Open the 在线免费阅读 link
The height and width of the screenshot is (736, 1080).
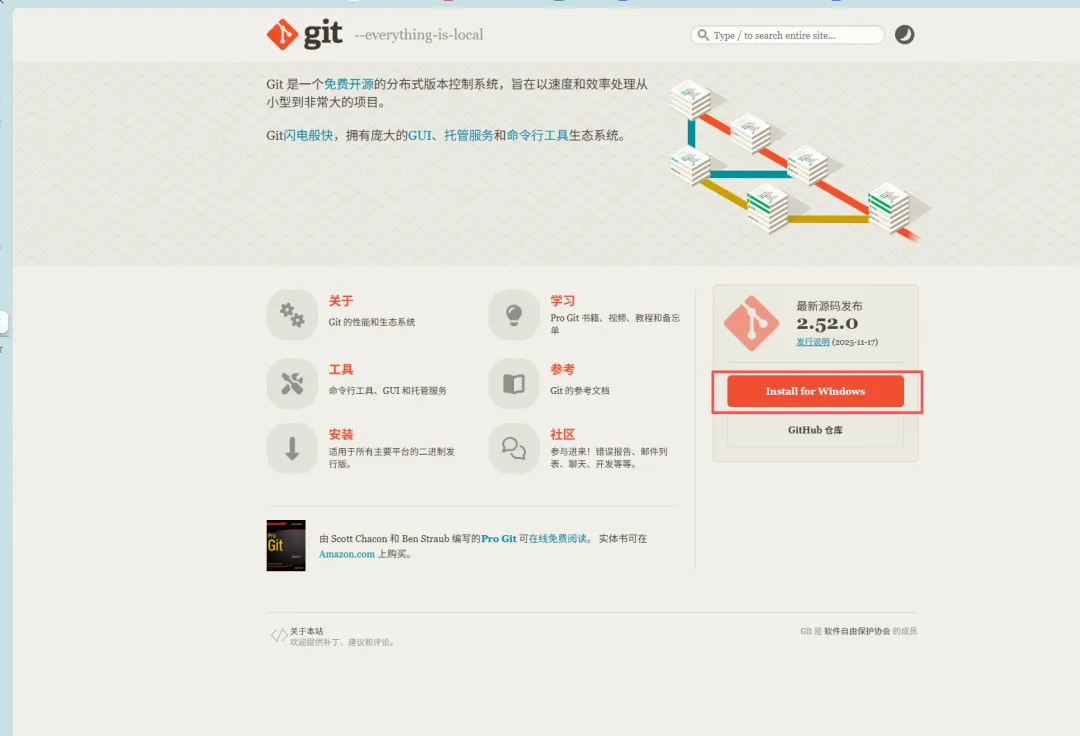point(557,538)
